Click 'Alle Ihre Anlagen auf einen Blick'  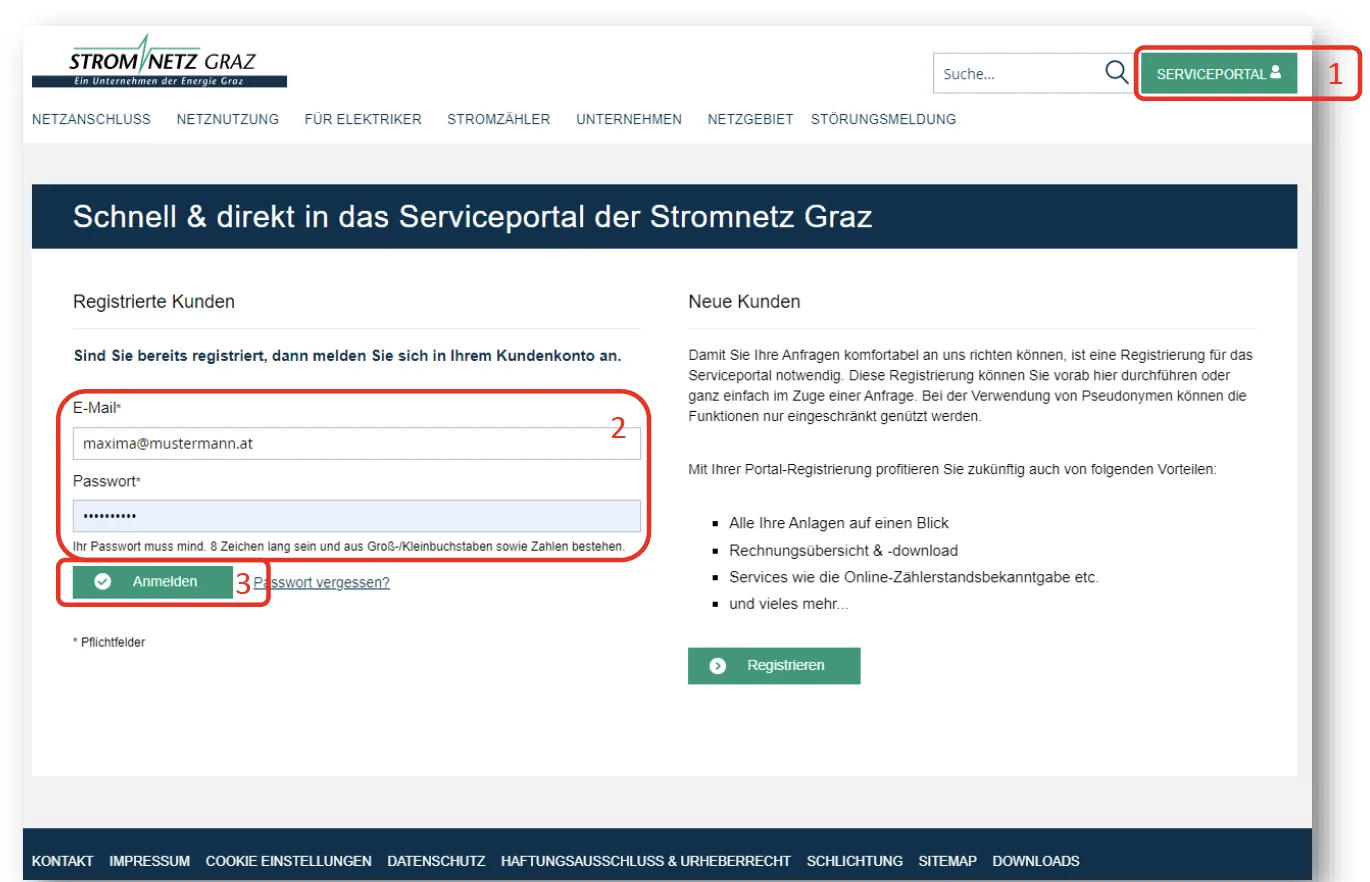point(839,523)
